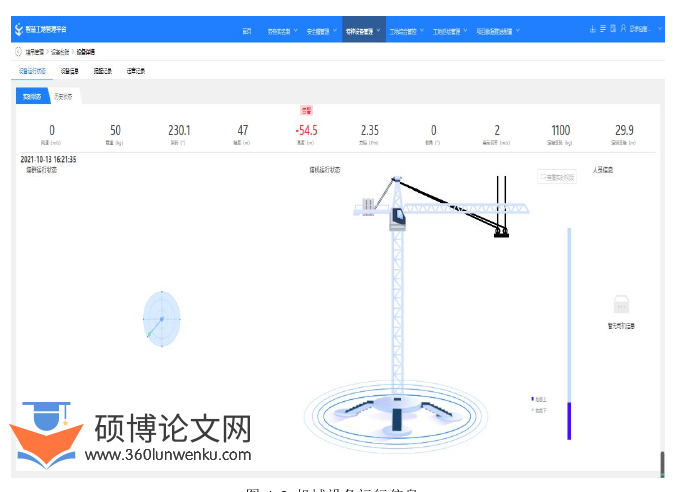The height and width of the screenshot is (492, 673).
Task: Click the vertical height progress bar's purple segment
Action: coord(569,421)
